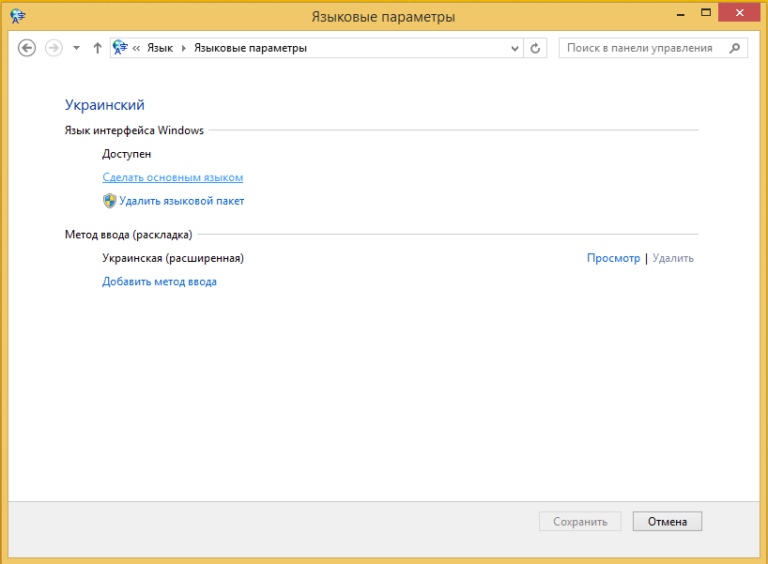Open the breadcrumb arrow after Язык

[184, 48]
